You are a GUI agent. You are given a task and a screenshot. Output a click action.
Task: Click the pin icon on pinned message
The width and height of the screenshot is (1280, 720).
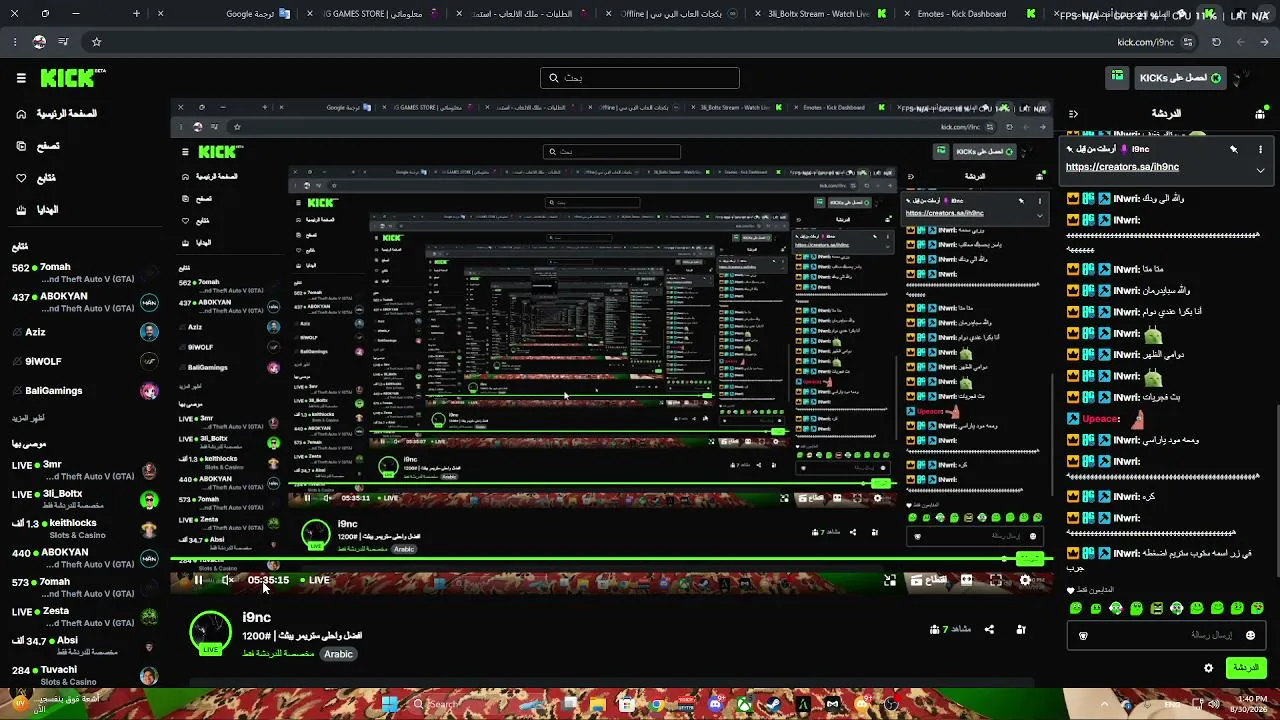(x=1233, y=149)
